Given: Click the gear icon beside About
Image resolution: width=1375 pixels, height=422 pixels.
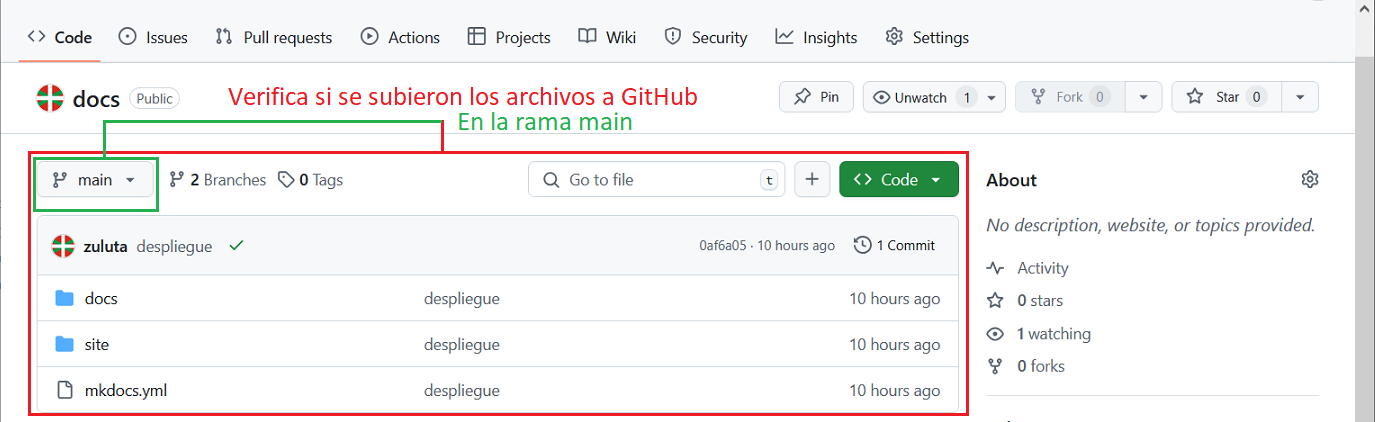Looking at the screenshot, I should click(x=1310, y=180).
